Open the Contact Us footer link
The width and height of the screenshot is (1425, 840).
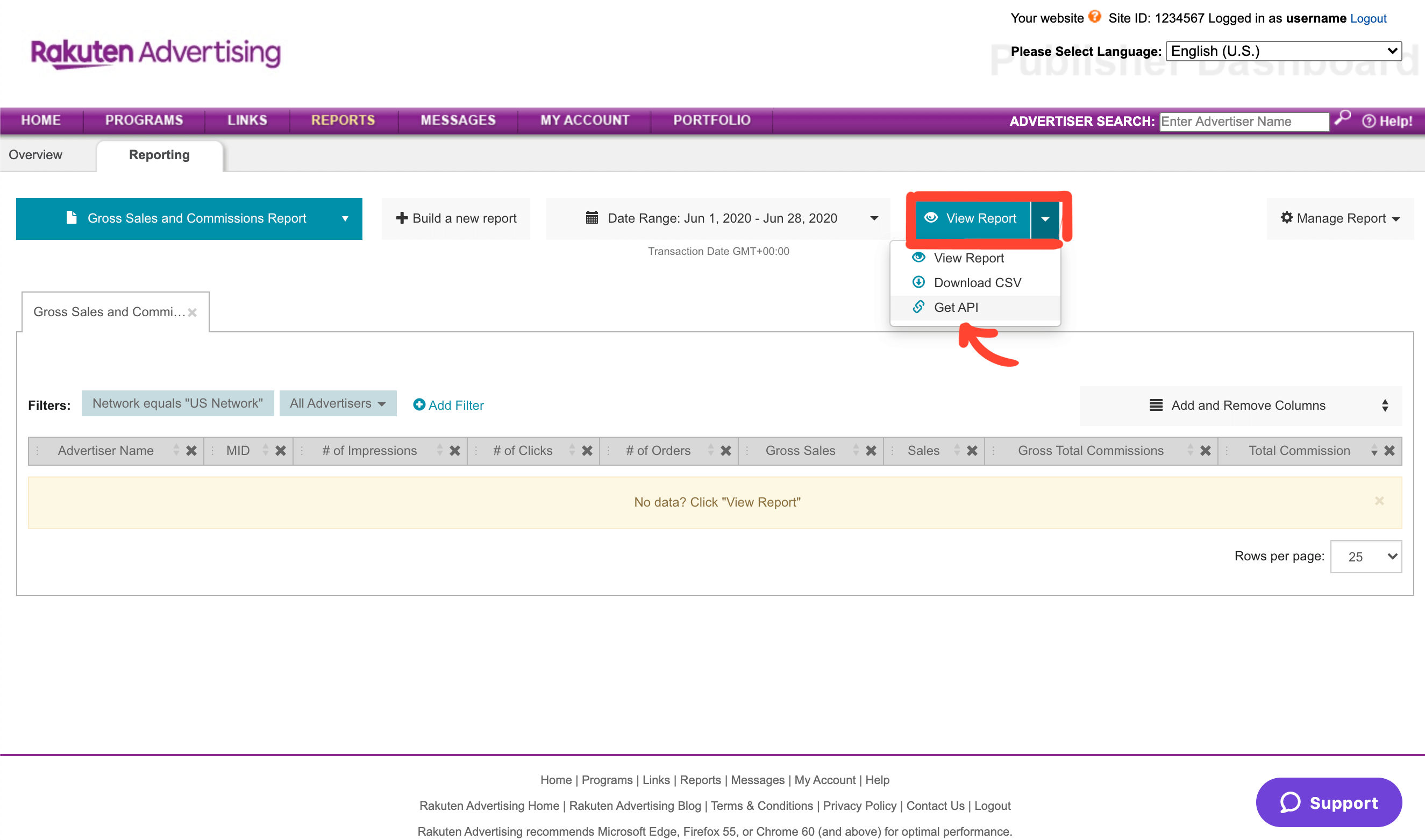[936, 806]
